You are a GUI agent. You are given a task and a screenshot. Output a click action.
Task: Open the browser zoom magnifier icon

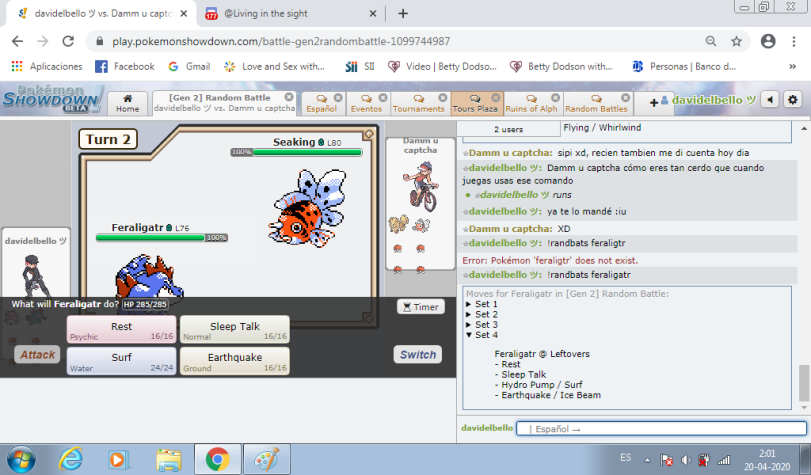pos(711,41)
